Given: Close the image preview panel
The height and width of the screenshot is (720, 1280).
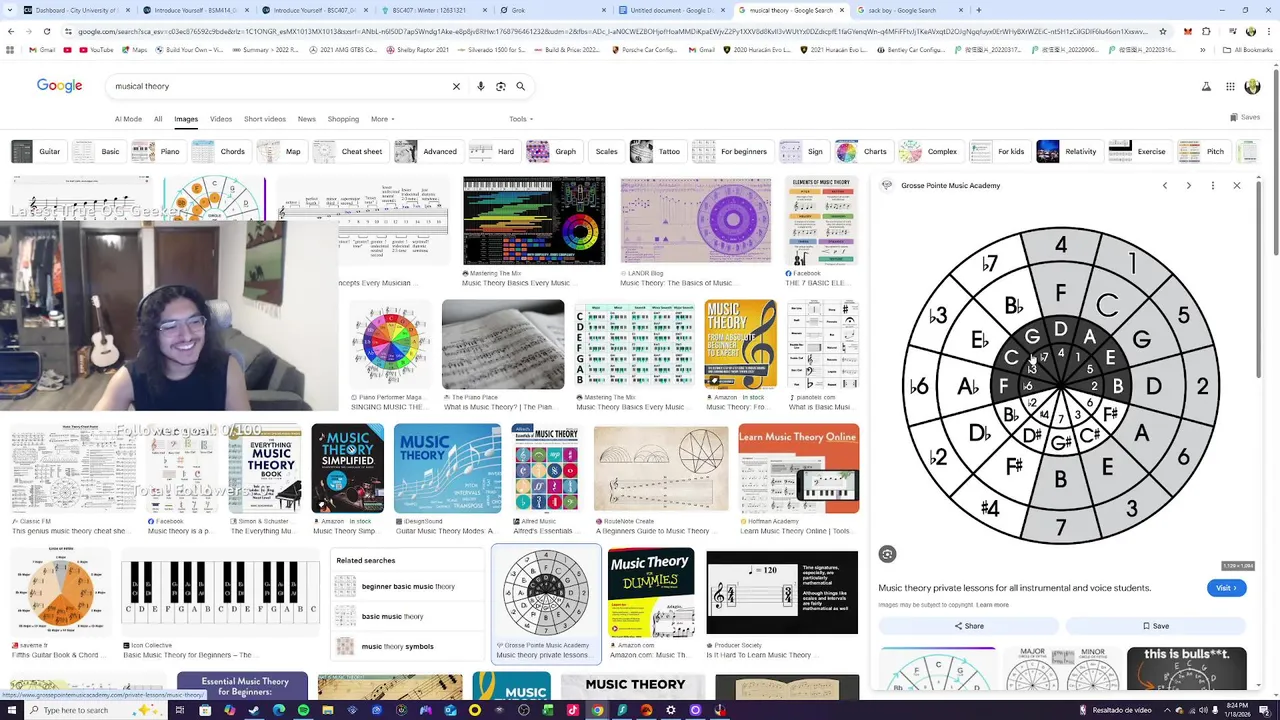Looking at the screenshot, I should 1237,185.
